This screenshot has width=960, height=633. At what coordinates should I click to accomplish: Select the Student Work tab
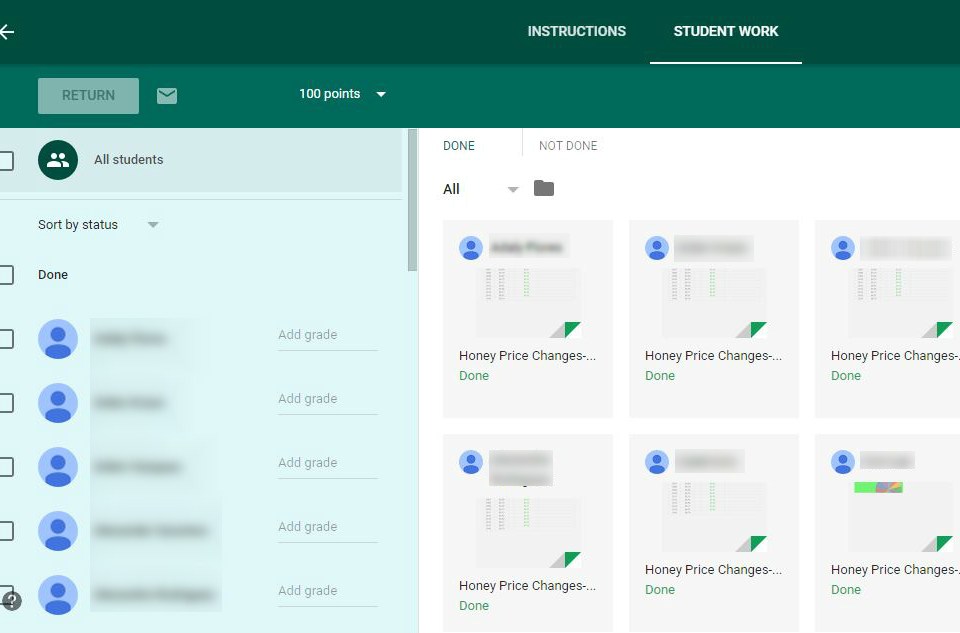726,31
